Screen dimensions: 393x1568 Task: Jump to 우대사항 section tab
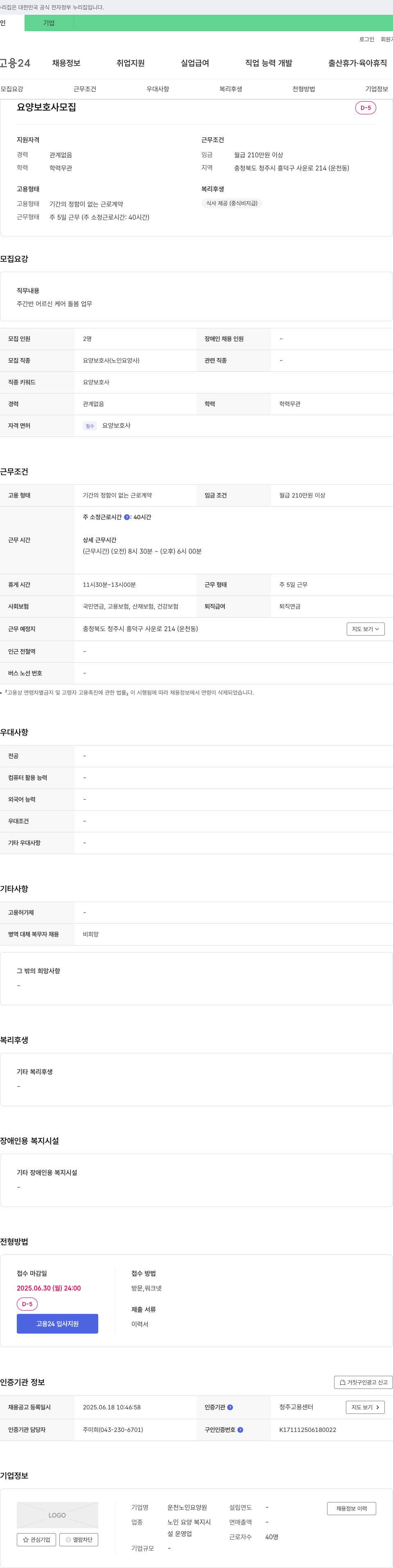[158, 89]
